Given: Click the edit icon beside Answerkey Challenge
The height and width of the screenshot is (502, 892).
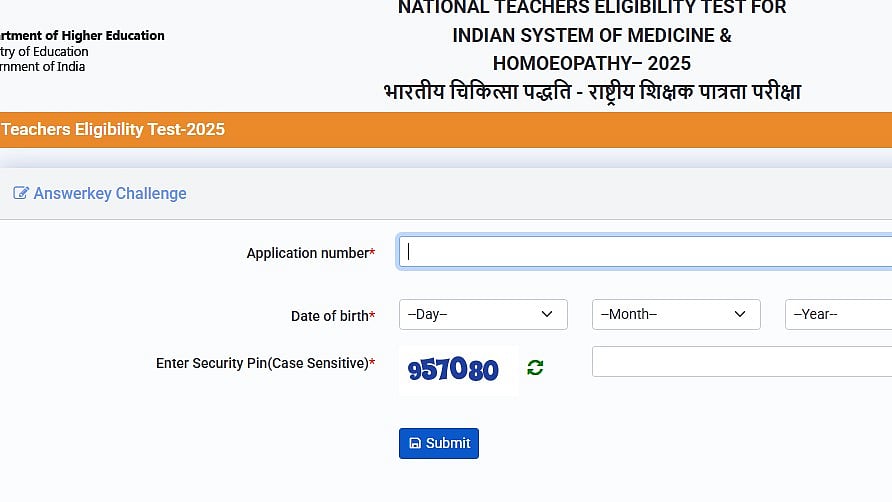Looking at the screenshot, I should (x=21, y=194).
